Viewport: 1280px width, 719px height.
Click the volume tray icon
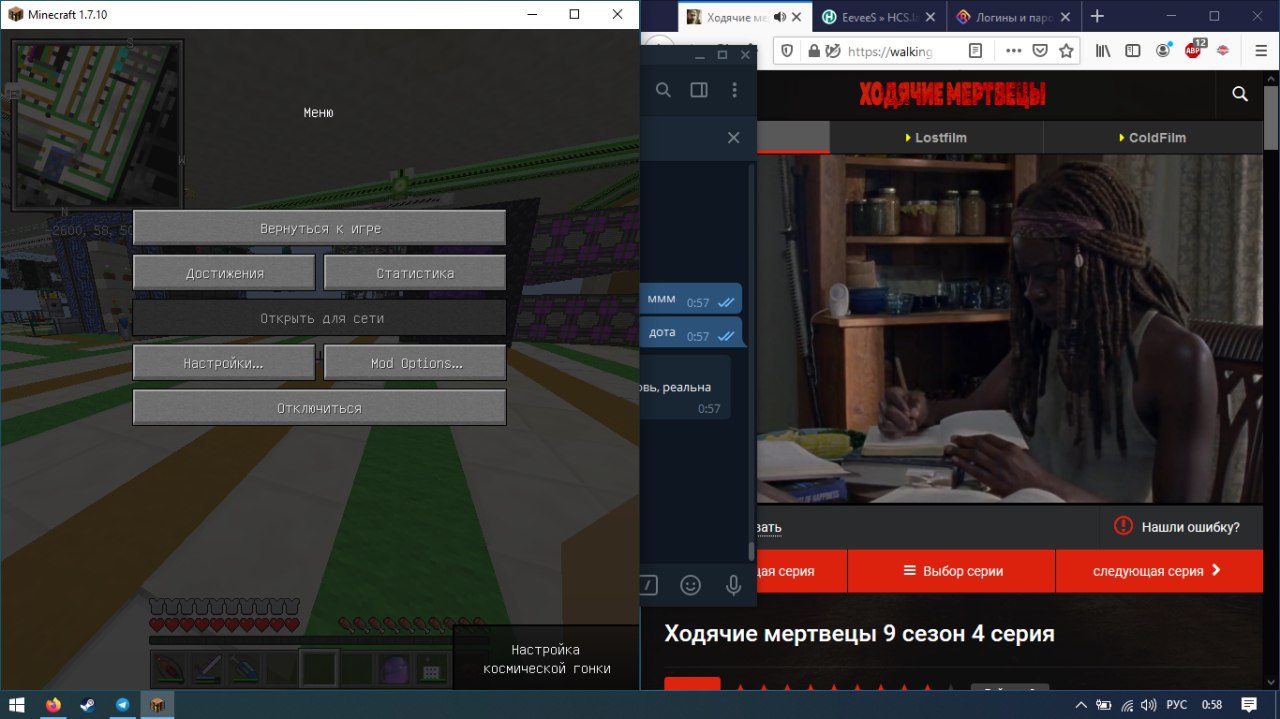point(1149,704)
